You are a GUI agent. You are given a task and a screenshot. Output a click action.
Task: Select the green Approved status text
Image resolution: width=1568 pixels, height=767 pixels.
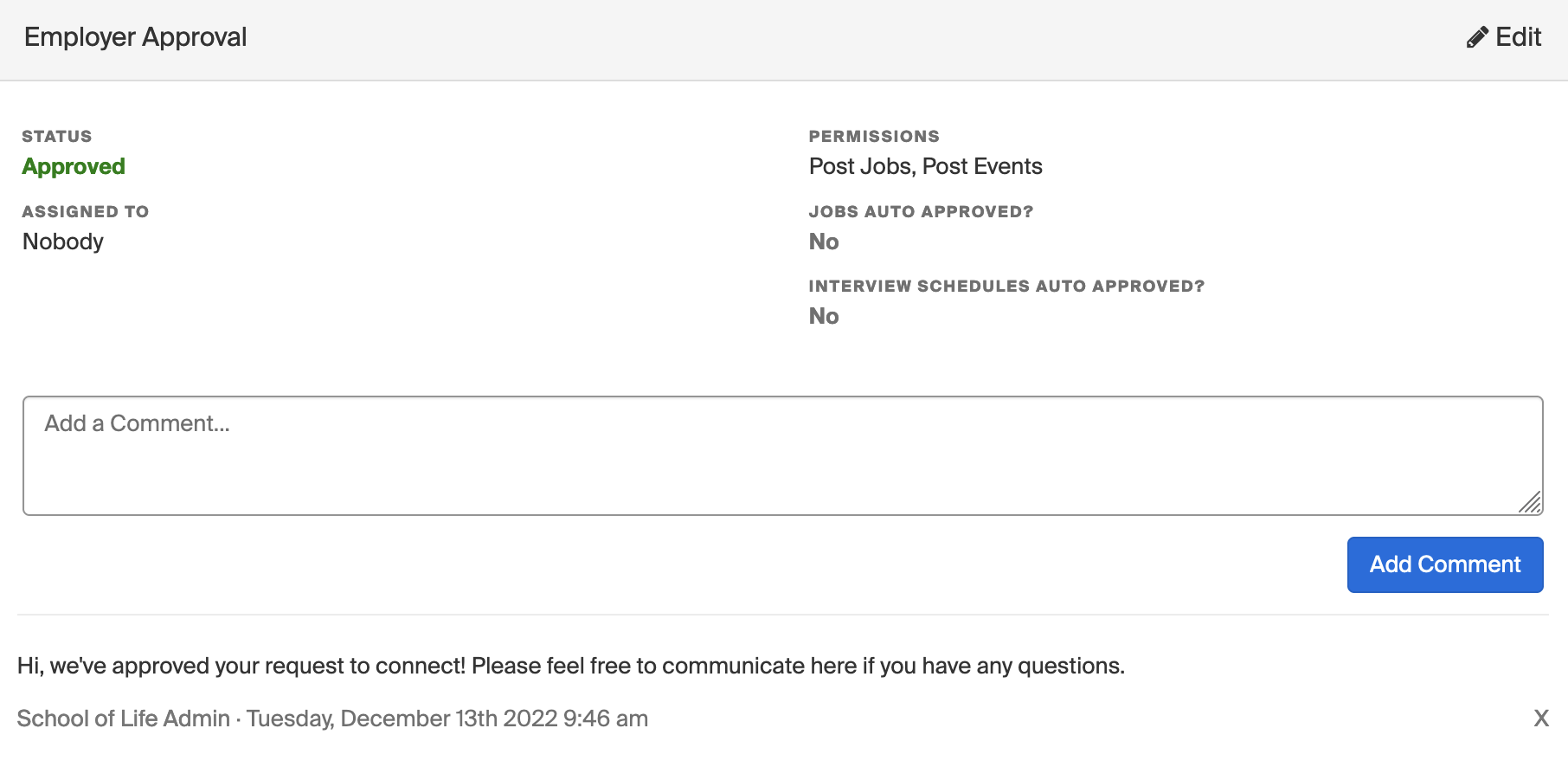click(74, 166)
